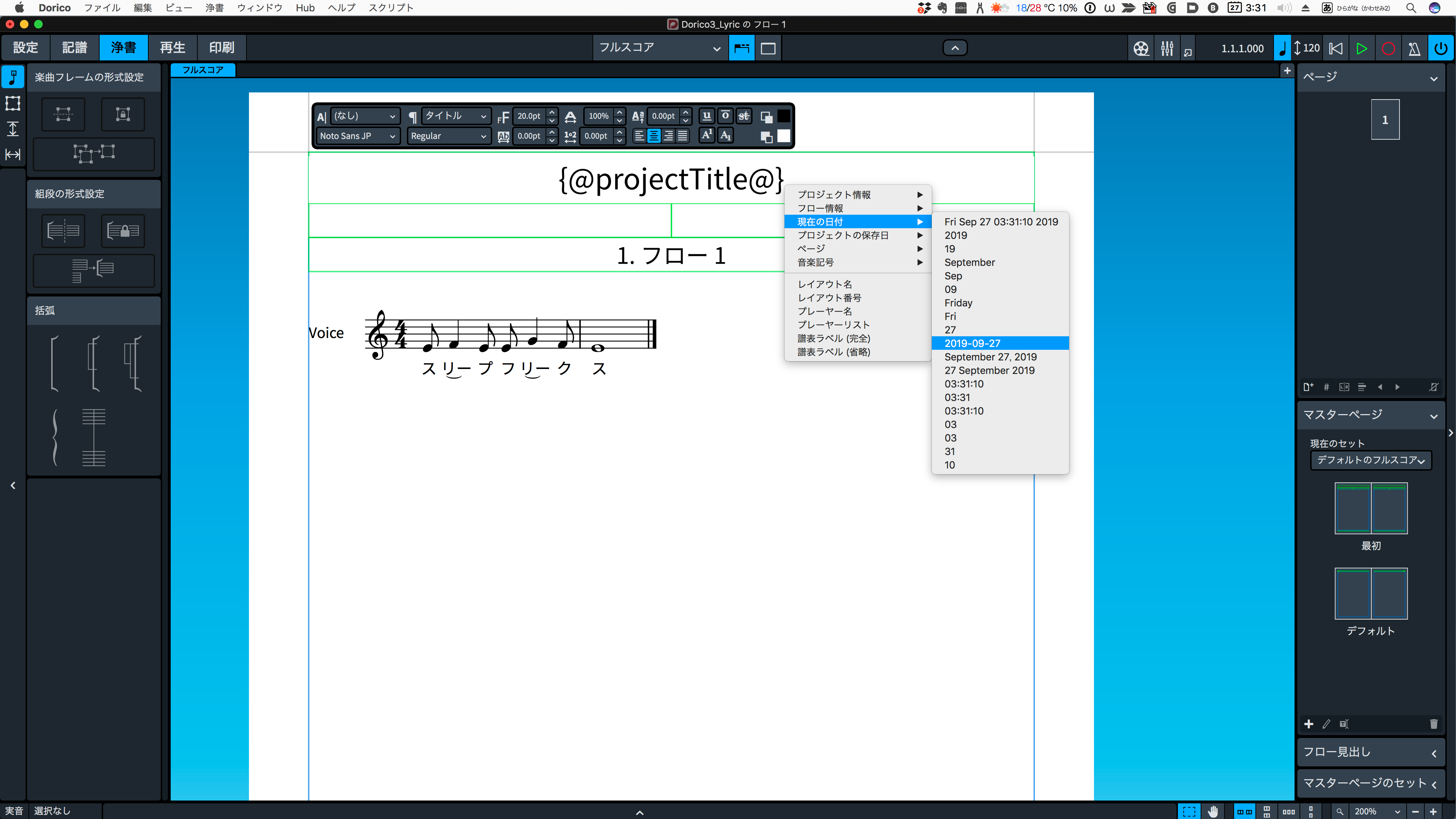Select the Note Spacing tool
This screenshot has width=1456, height=819.
coord(12,154)
